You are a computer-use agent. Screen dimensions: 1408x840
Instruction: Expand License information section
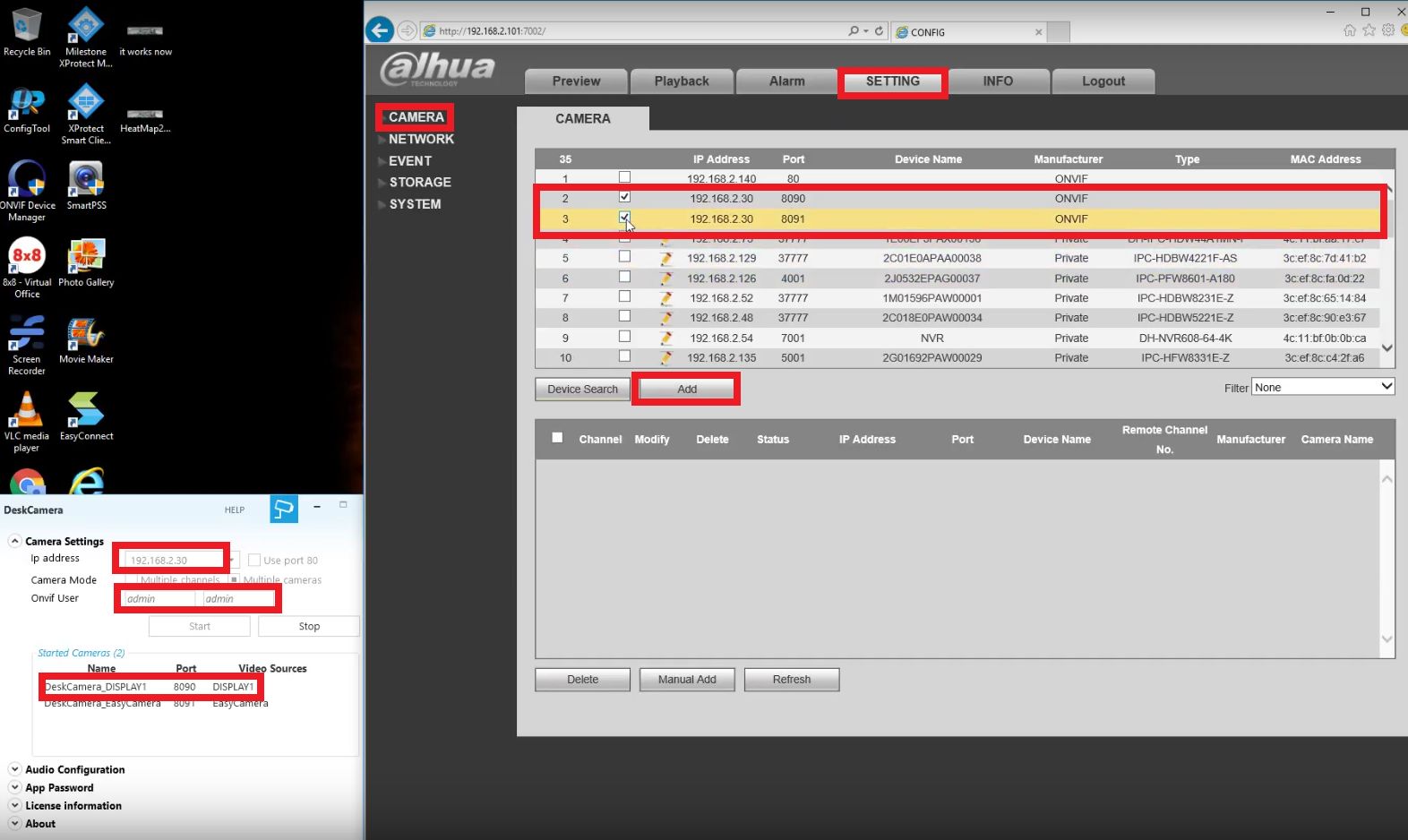[14, 805]
